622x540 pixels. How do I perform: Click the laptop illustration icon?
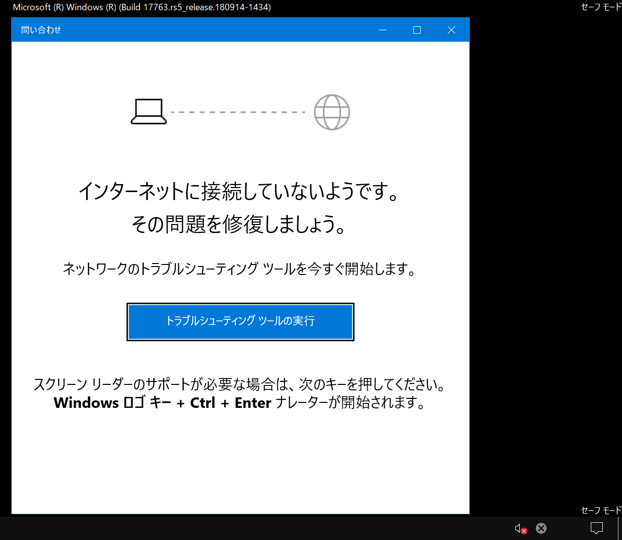coord(149,111)
